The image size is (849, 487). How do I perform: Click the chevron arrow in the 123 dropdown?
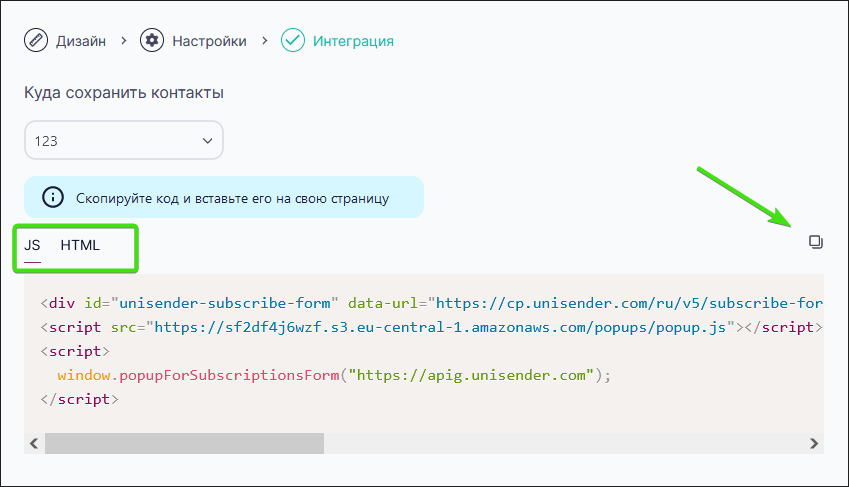coord(207,141)
